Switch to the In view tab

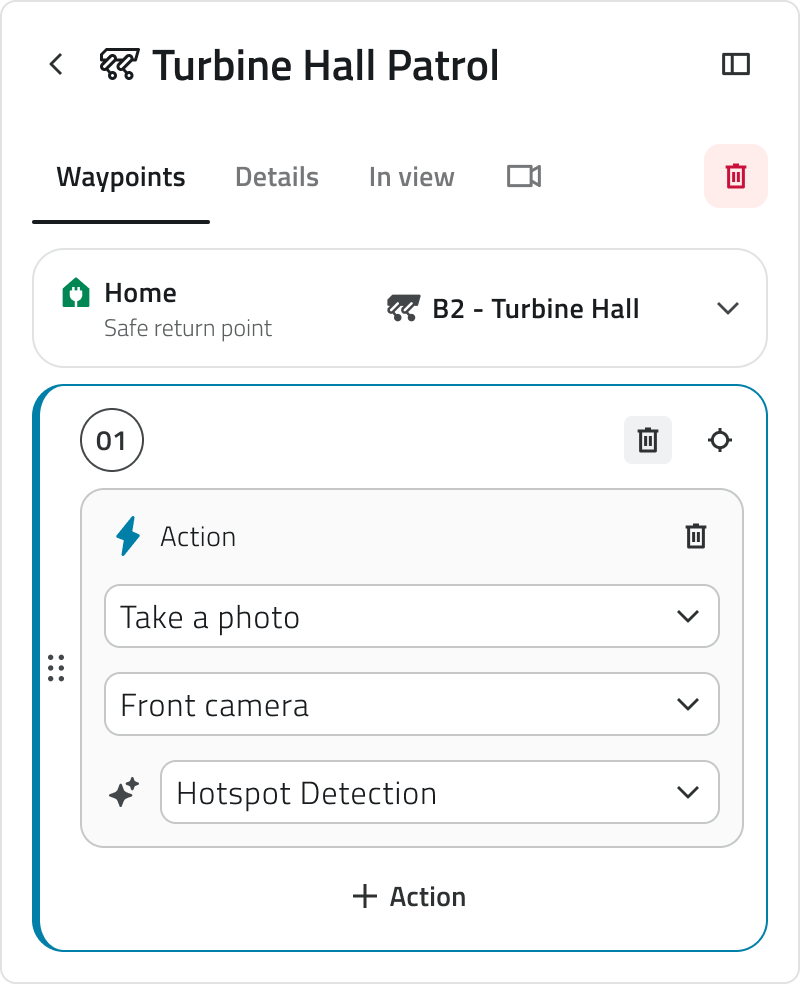412,177
